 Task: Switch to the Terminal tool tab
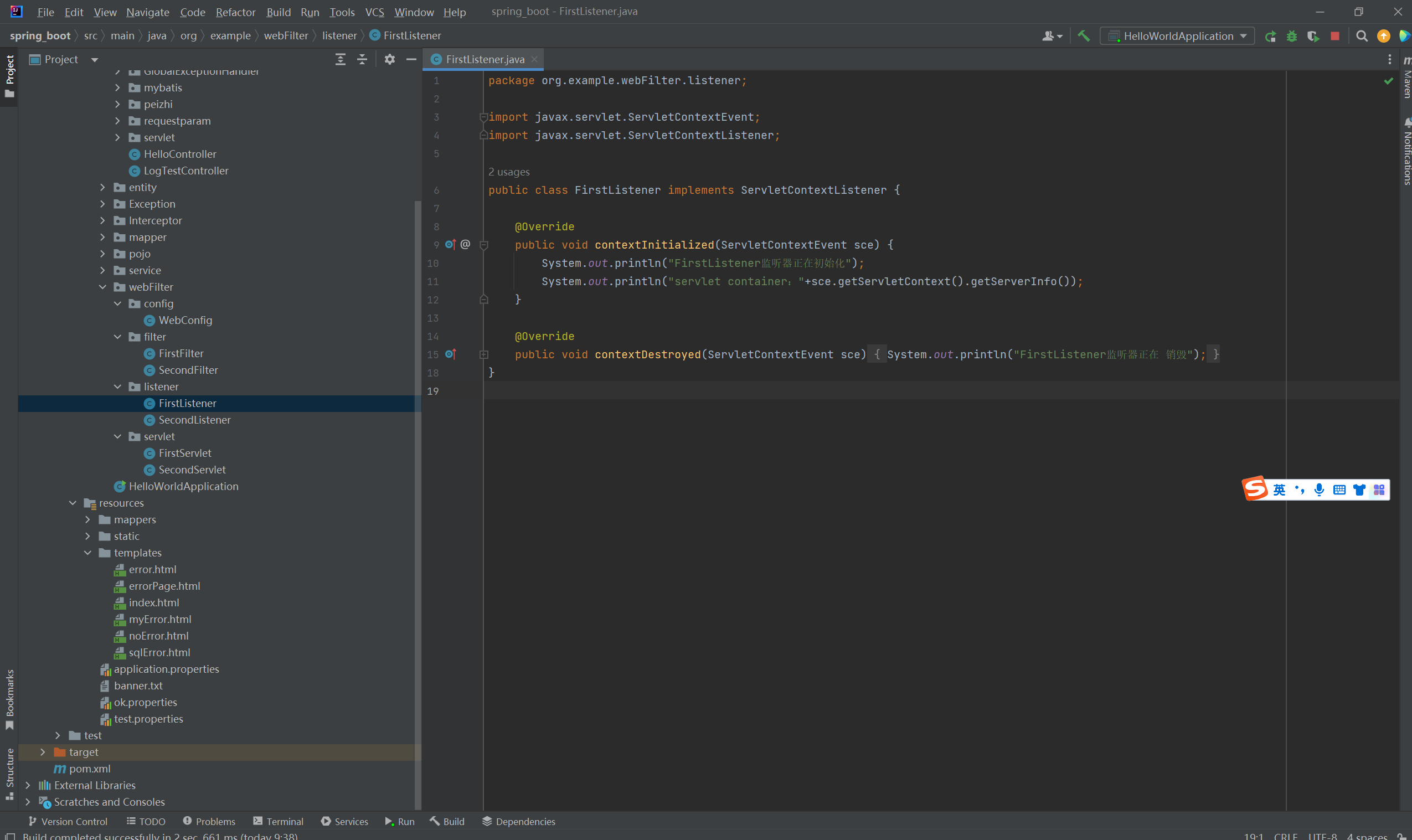click(x=279, y=821)
